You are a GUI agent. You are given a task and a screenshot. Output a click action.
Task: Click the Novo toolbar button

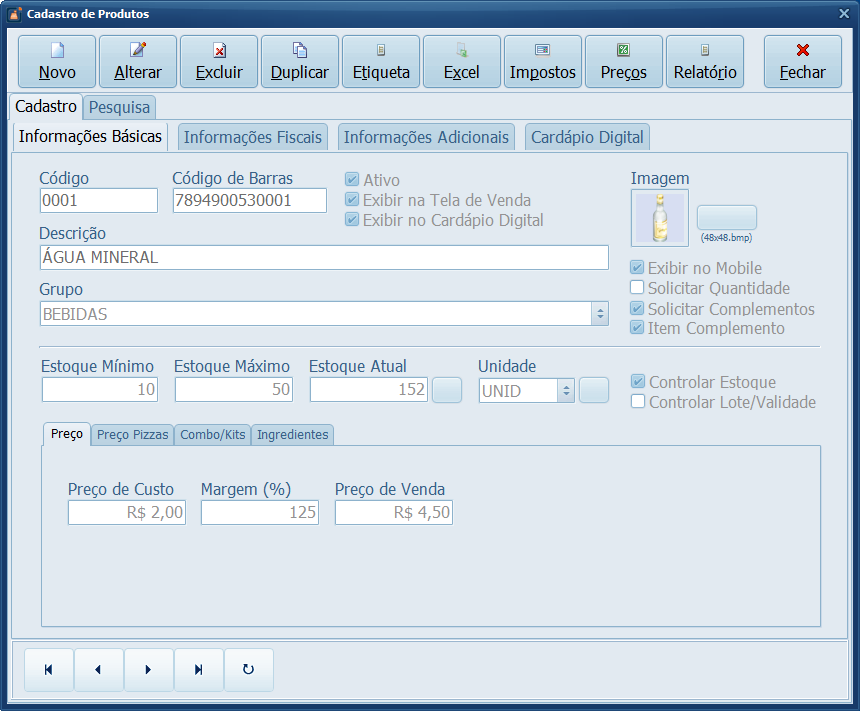(57, 62)
